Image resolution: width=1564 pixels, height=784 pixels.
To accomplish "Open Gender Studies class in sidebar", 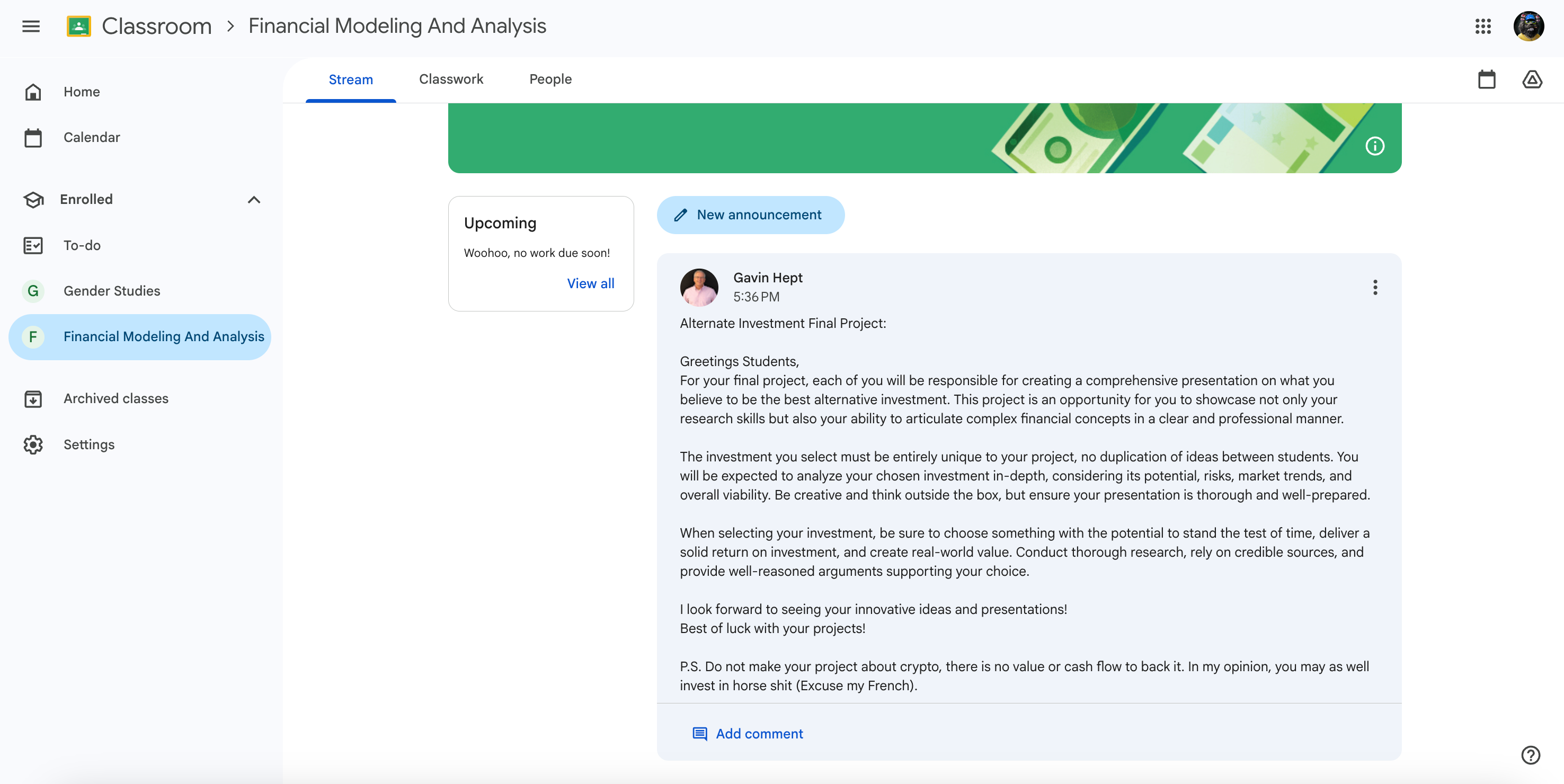I will (x=112, y=290).
